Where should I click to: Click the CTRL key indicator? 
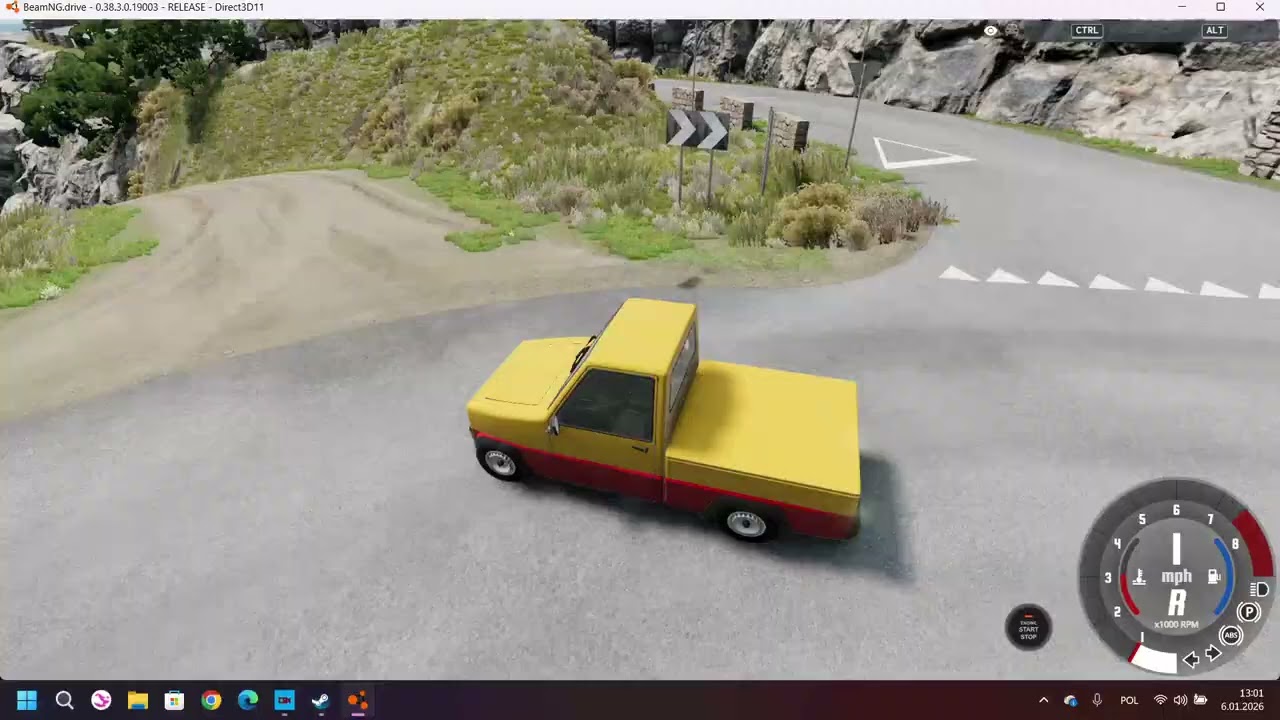[x=1087, y=30]
